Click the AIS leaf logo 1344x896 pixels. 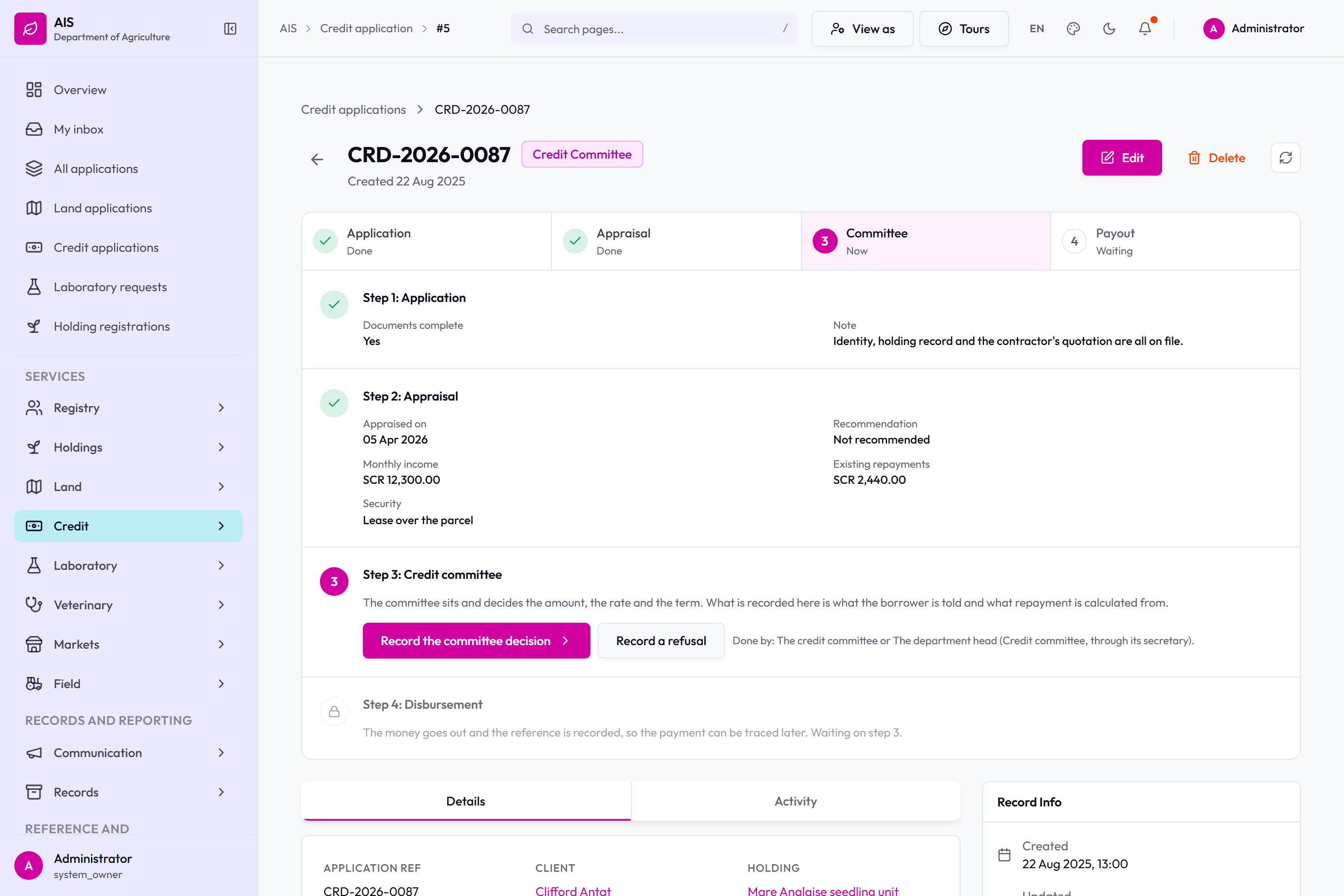coord(30,29)
